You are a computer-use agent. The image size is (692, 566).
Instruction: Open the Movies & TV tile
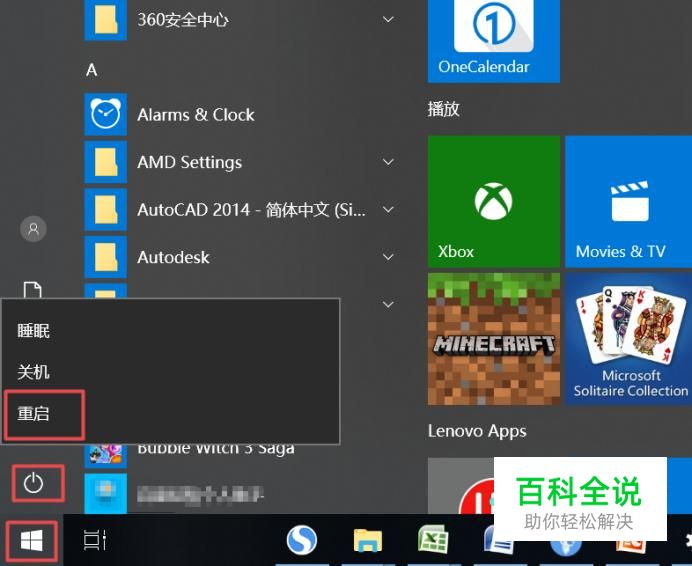tap(628, 201)
